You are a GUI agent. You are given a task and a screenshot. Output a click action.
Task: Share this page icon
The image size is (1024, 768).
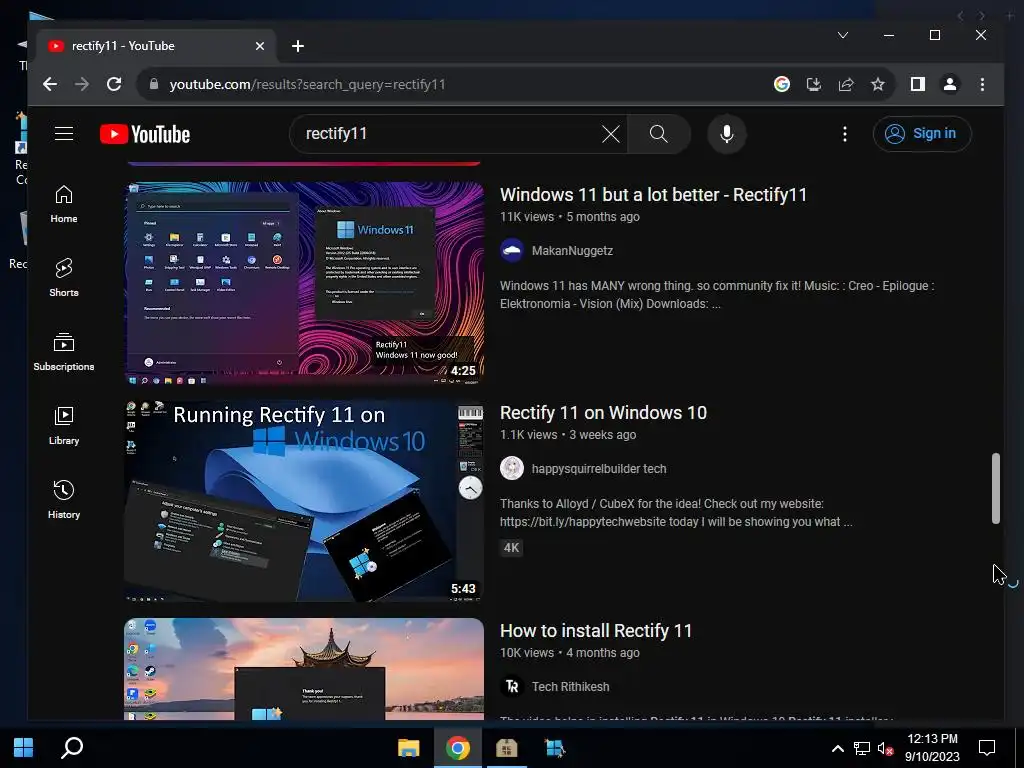[846, 84]
